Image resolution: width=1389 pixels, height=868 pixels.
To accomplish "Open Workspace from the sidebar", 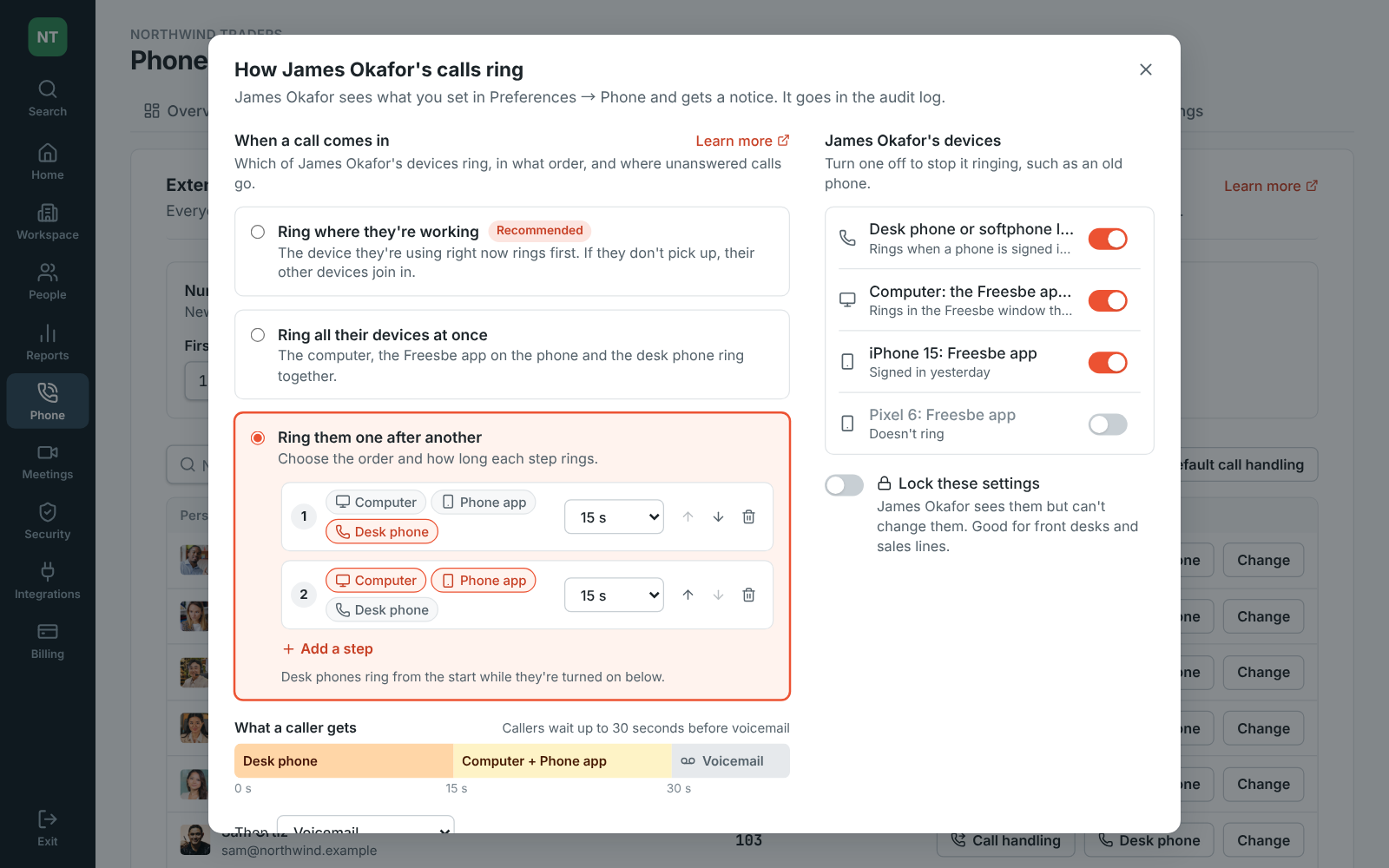I will [48, 222].
